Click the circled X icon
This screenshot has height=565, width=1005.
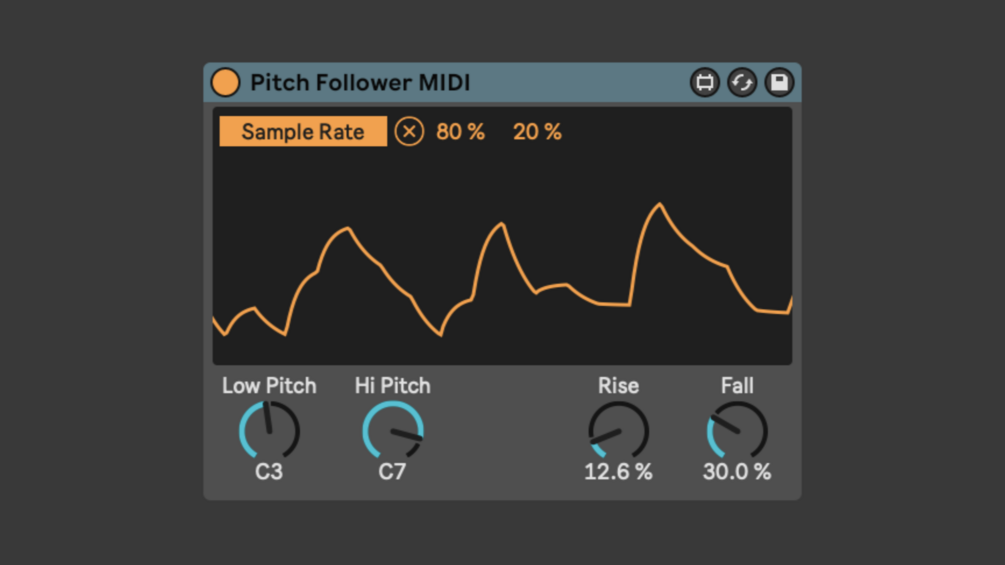tap(409, 131)
